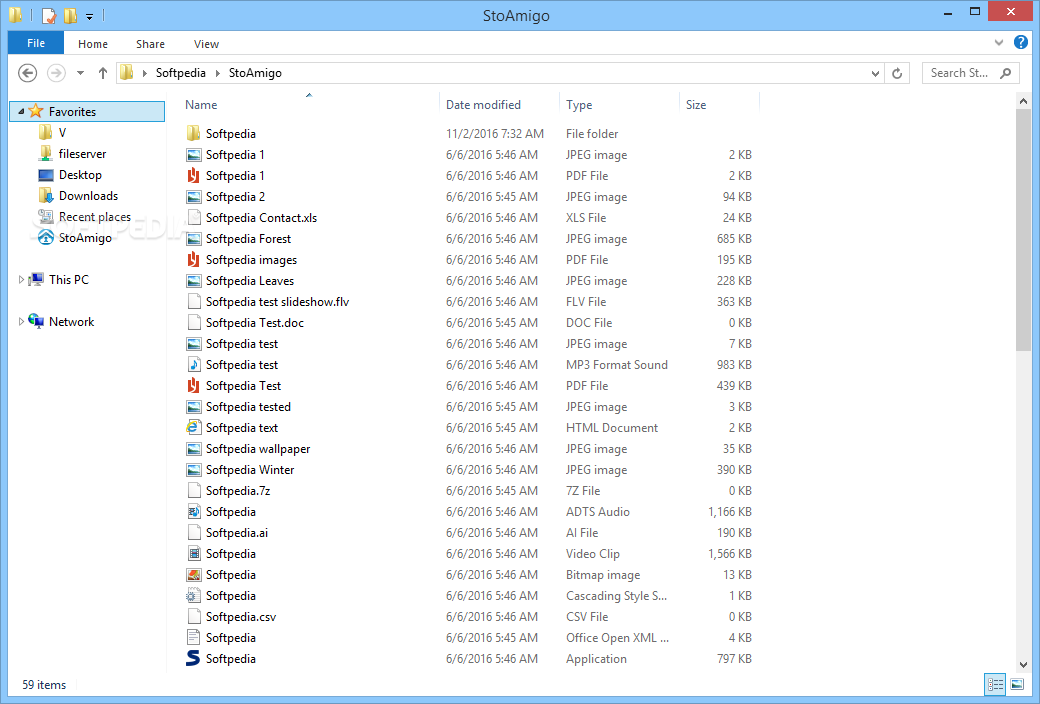Switch to the View ribbon tab
Viewport: 1040px width, 704px height.
click(206, 44)
